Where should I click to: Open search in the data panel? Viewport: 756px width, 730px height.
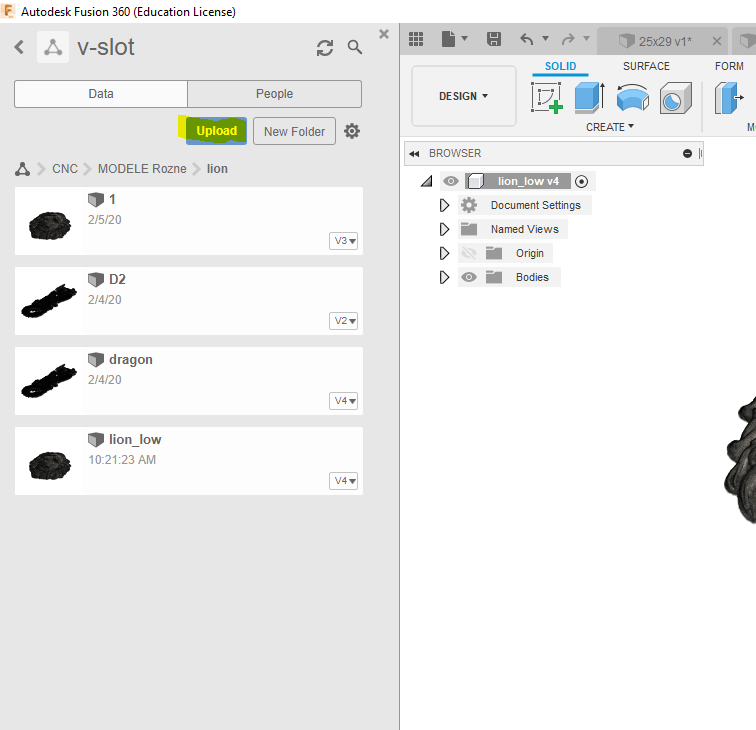tap(355, 47)
